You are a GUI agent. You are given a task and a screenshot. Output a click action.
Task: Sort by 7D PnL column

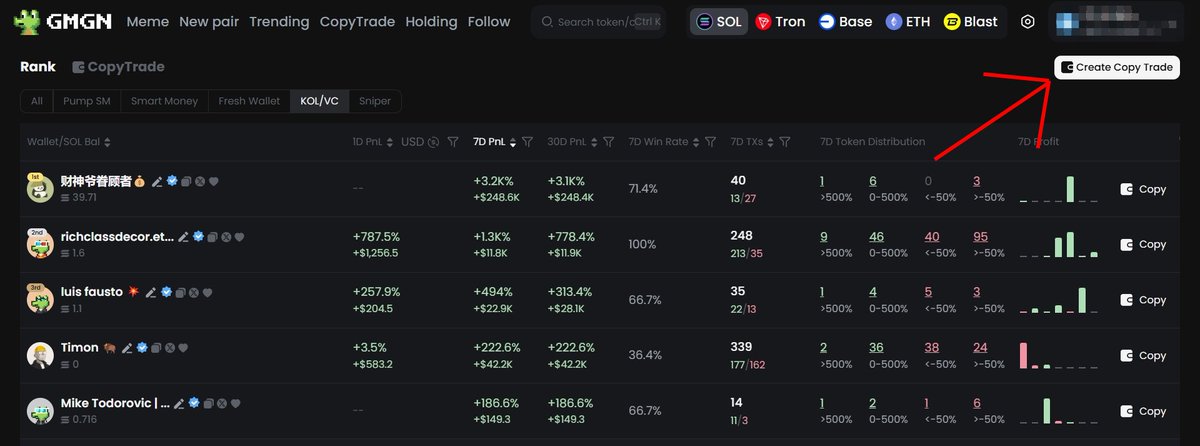click(x=513, y=142)
